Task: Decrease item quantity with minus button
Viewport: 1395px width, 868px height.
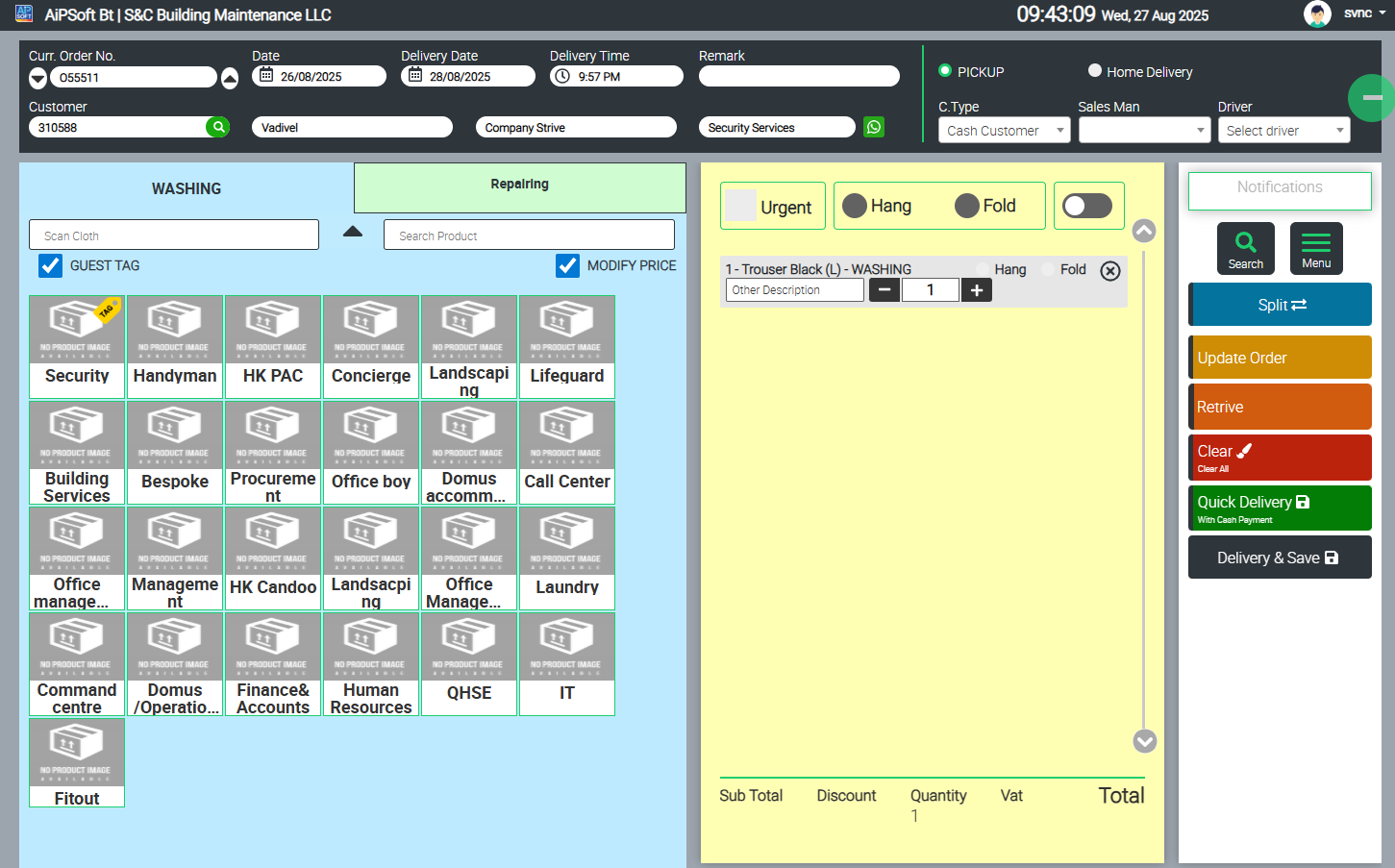Action: coord(884,290)
